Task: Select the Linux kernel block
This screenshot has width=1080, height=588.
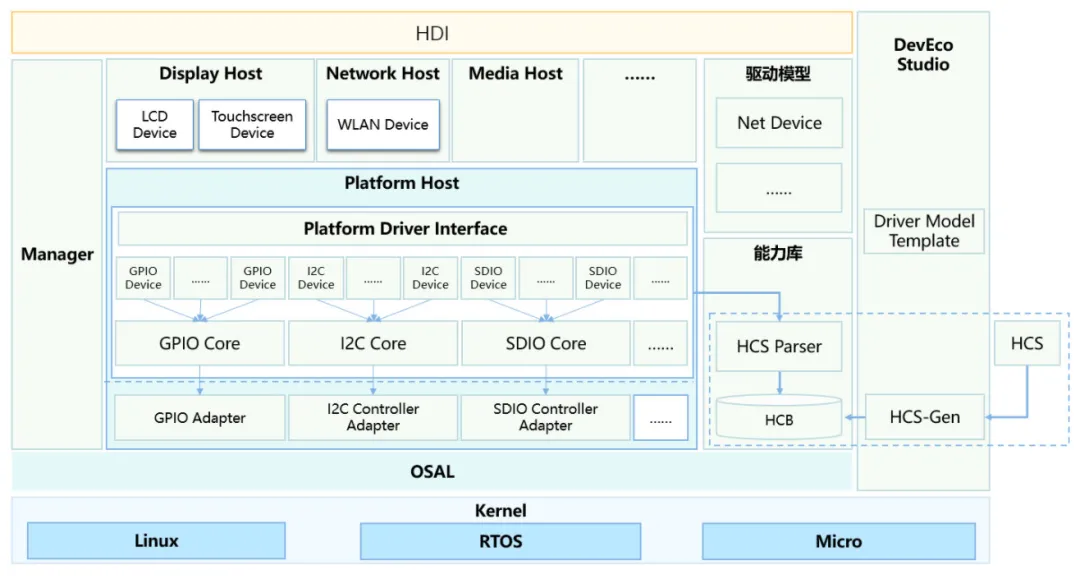Action: [x=156, y=541]
